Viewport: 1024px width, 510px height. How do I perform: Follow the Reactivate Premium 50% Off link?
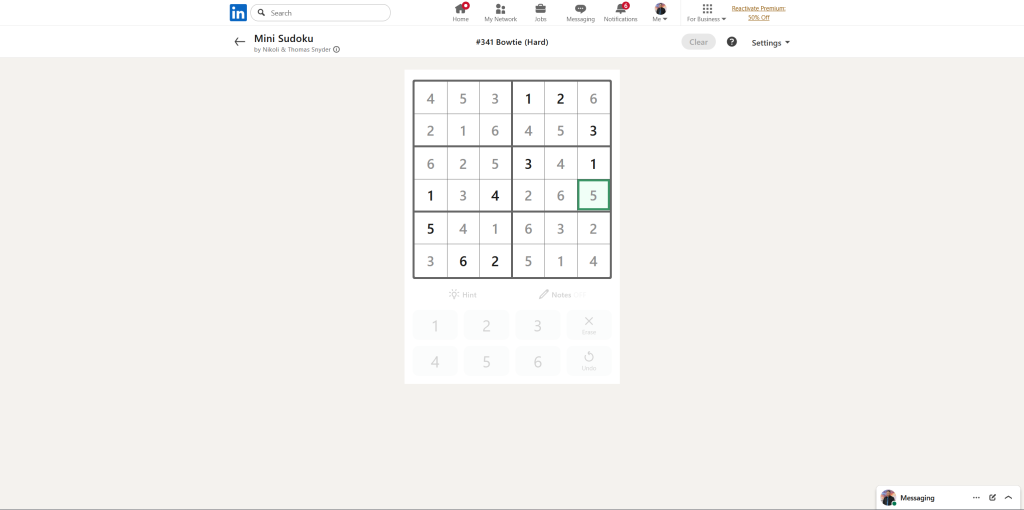(x=758, y=13)
